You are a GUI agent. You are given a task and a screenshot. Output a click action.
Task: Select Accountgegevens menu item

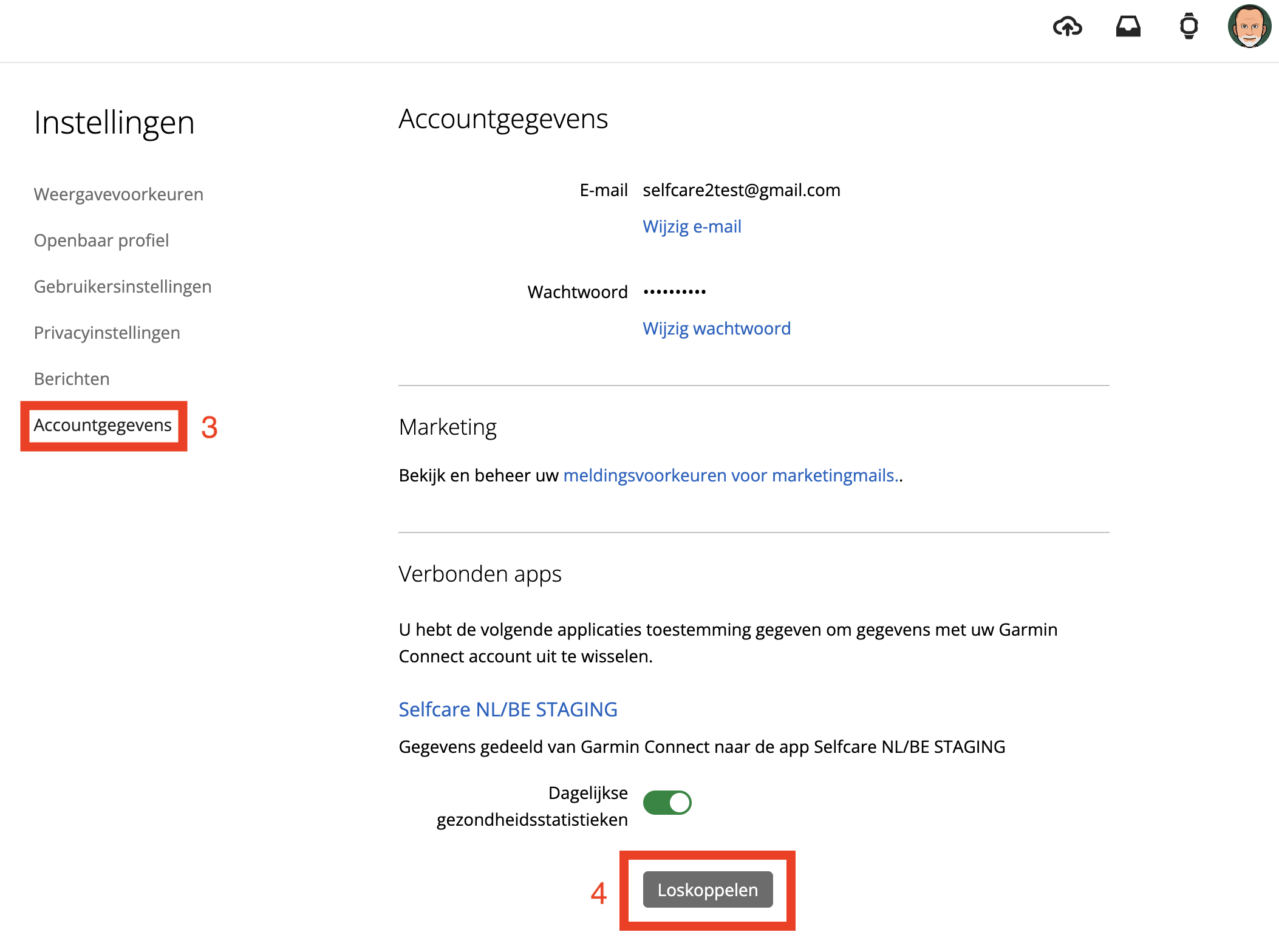click(x=103, y=425)
